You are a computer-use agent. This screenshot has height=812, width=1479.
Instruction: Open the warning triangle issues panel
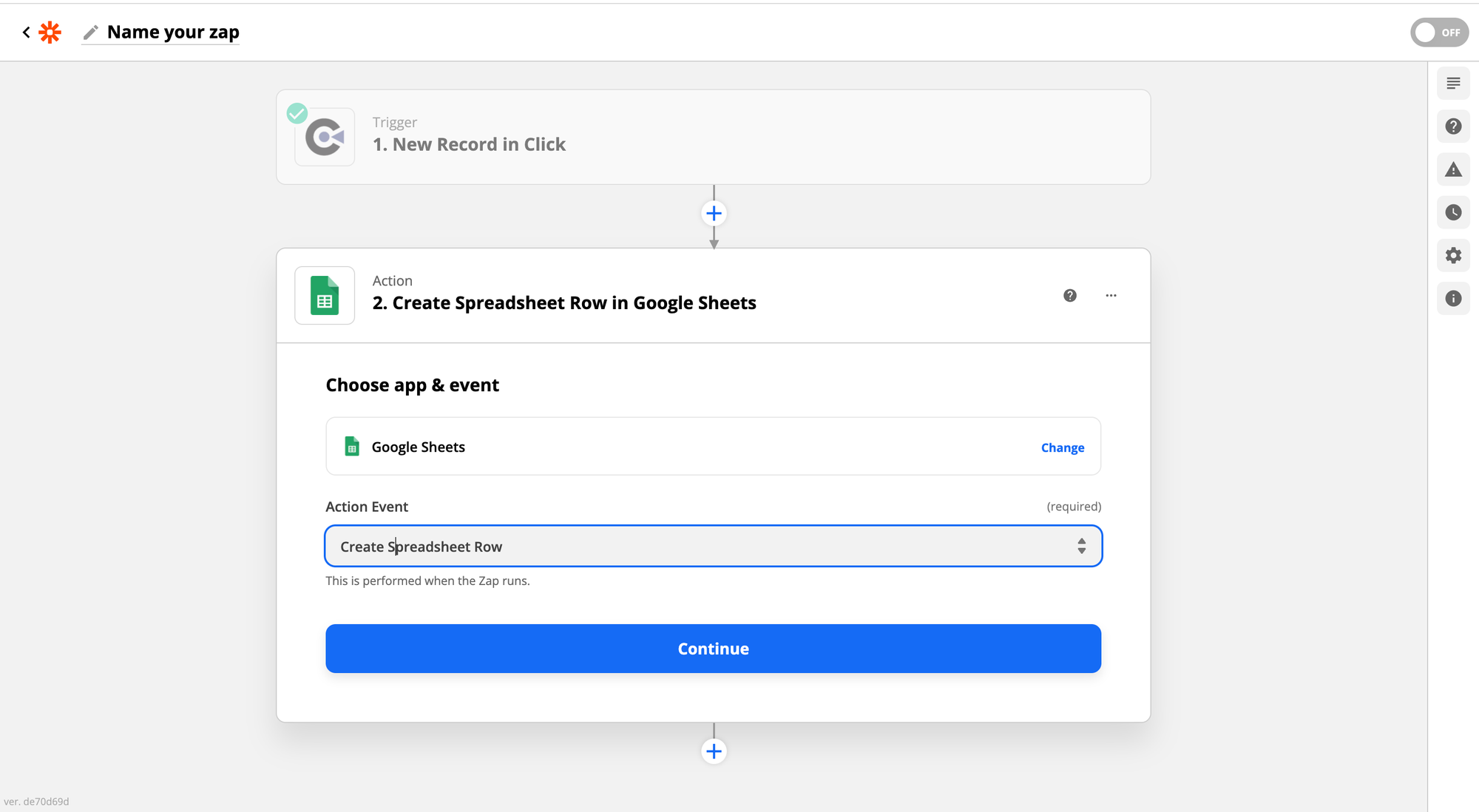(x=1453, y=169)
